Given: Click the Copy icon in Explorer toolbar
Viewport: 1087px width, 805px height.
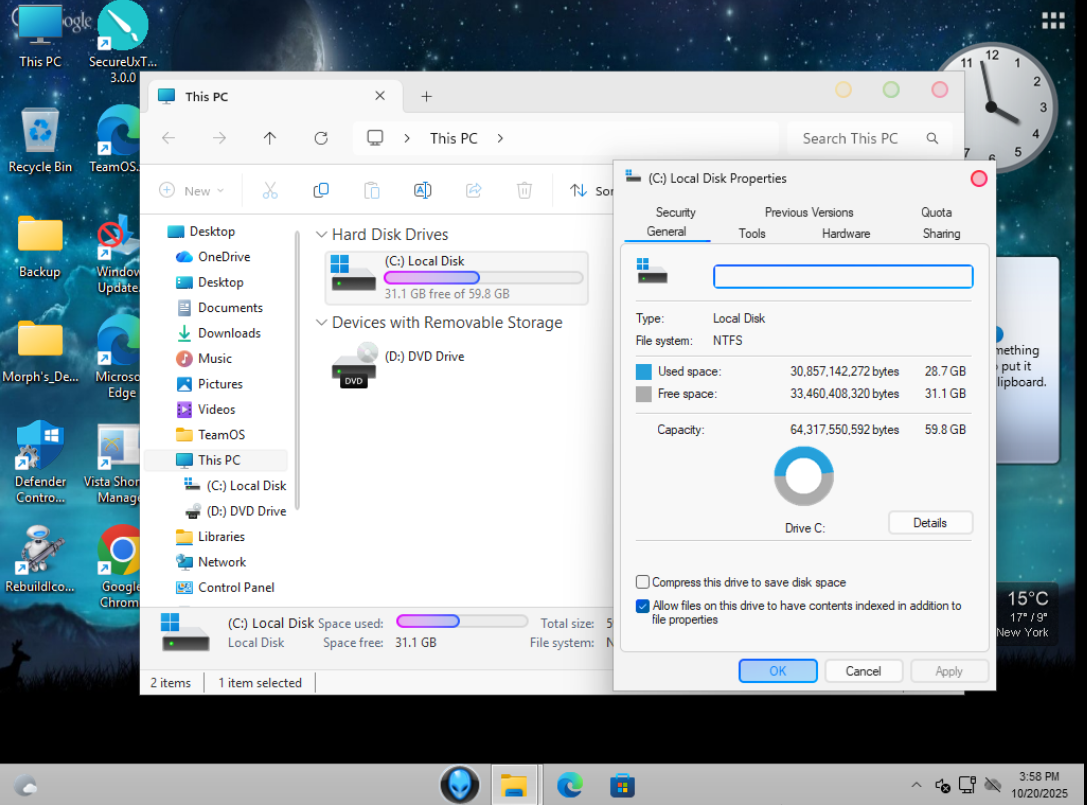Looking at the screenshot, I should pyautogui.click(x=321, y=190).
